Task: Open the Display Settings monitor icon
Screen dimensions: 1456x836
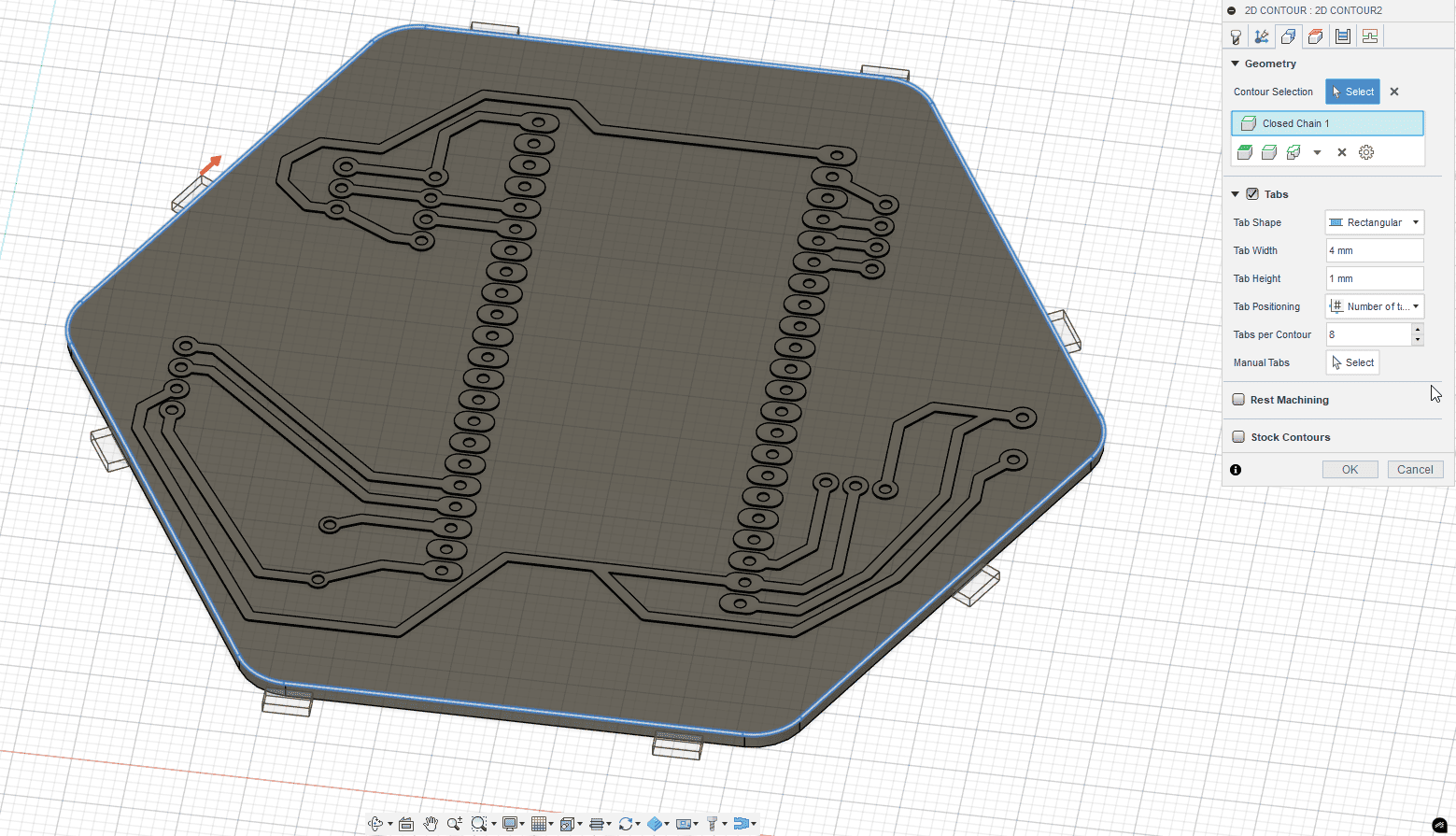Action: click(510, 824)
